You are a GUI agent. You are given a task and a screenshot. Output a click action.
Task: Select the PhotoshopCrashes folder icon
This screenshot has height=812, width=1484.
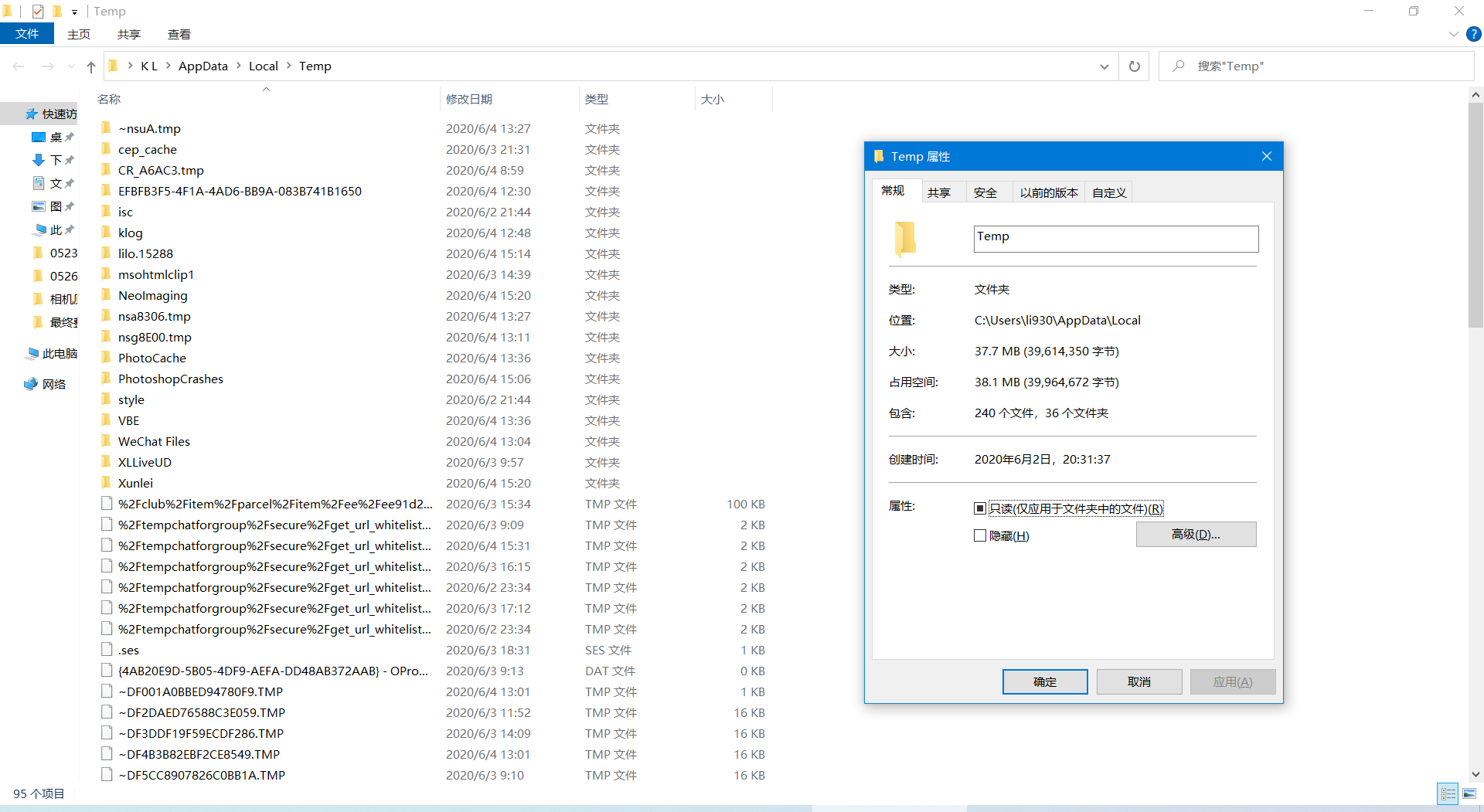107,379
